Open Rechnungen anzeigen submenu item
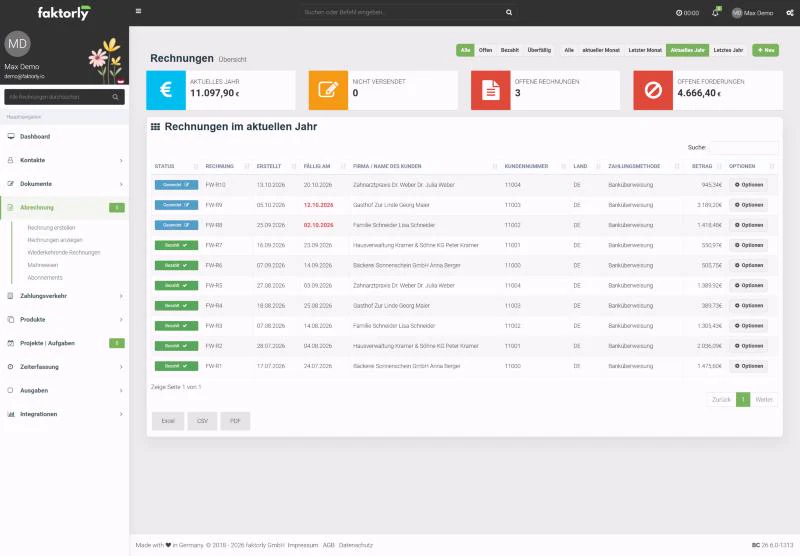 [55, 240]
